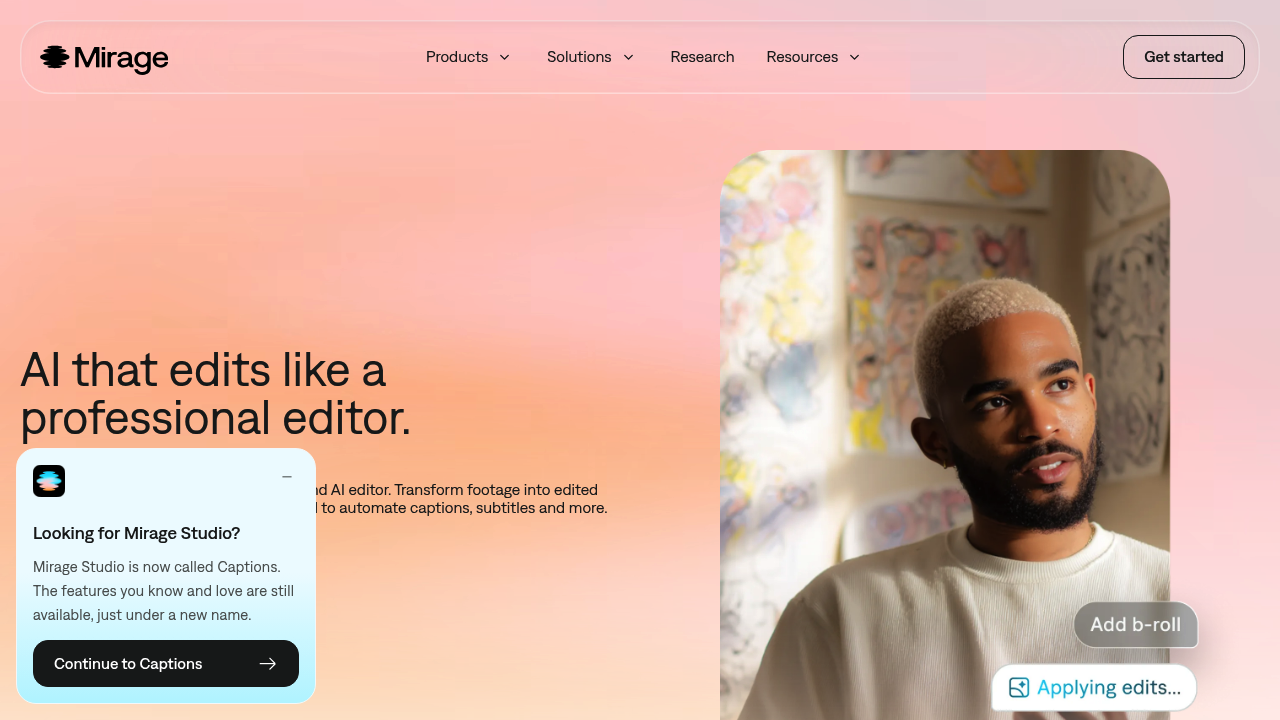Expand the Resources chevron

(x=855, y=57)
